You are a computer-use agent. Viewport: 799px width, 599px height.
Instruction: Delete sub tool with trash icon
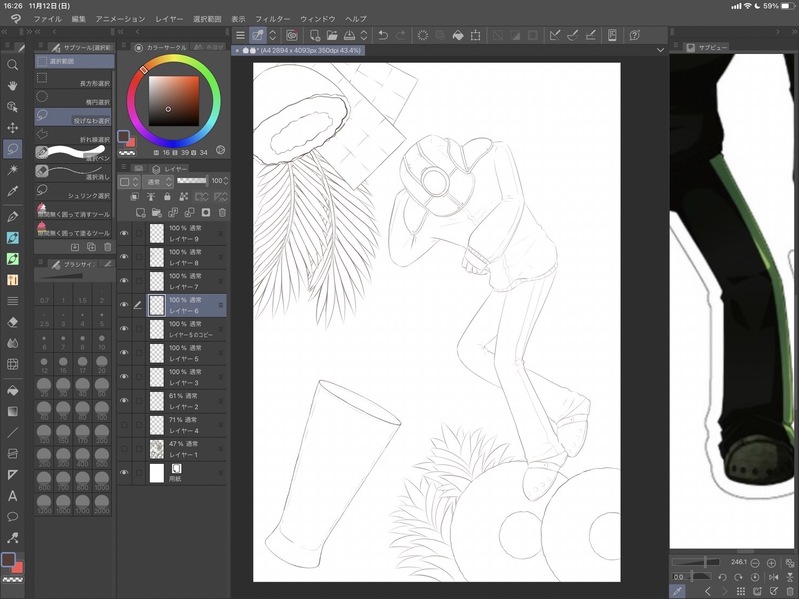pyautogui.click(x=108, y=247)
